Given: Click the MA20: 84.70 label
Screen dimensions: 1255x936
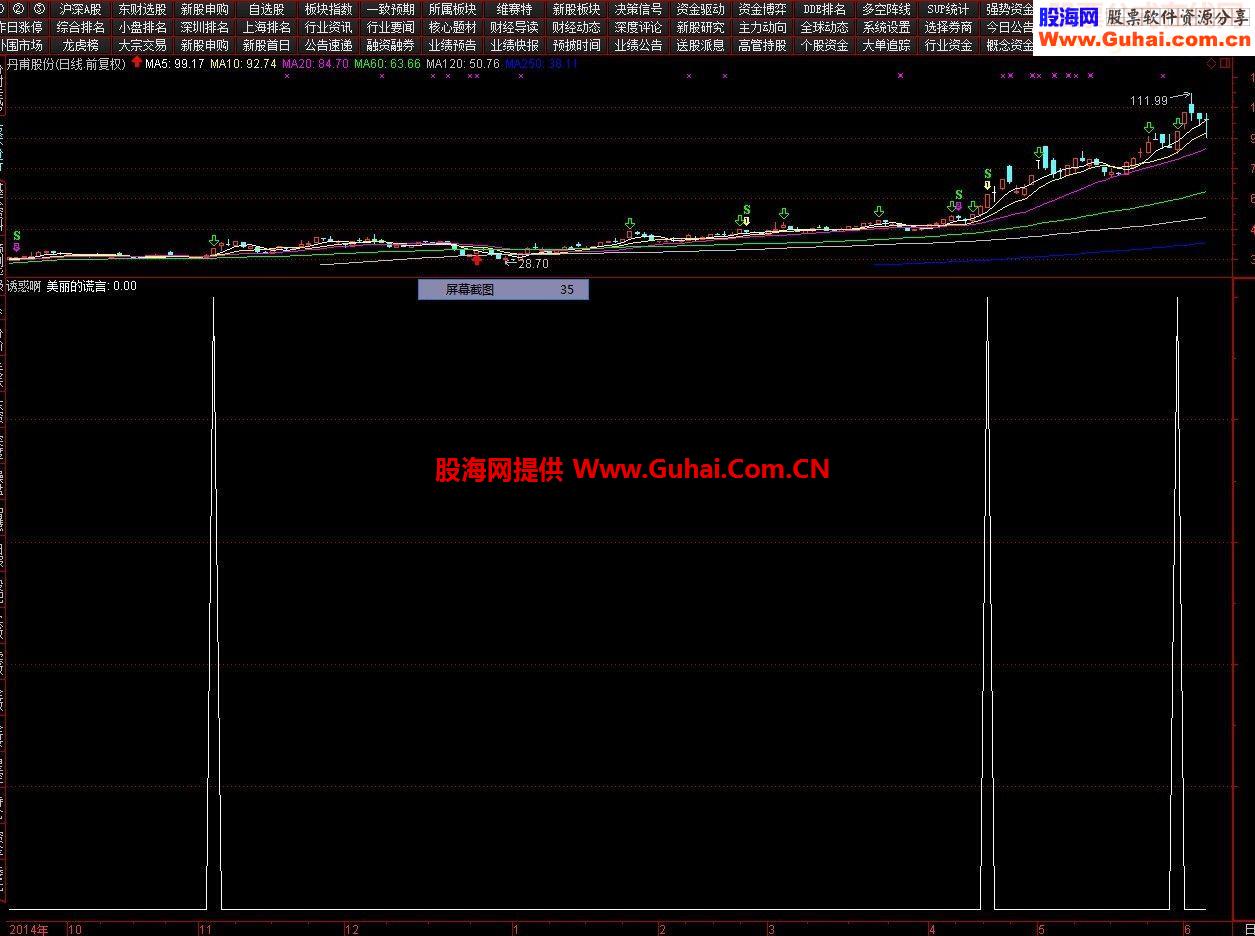Looking at the screenshot, I should point(316,63).
